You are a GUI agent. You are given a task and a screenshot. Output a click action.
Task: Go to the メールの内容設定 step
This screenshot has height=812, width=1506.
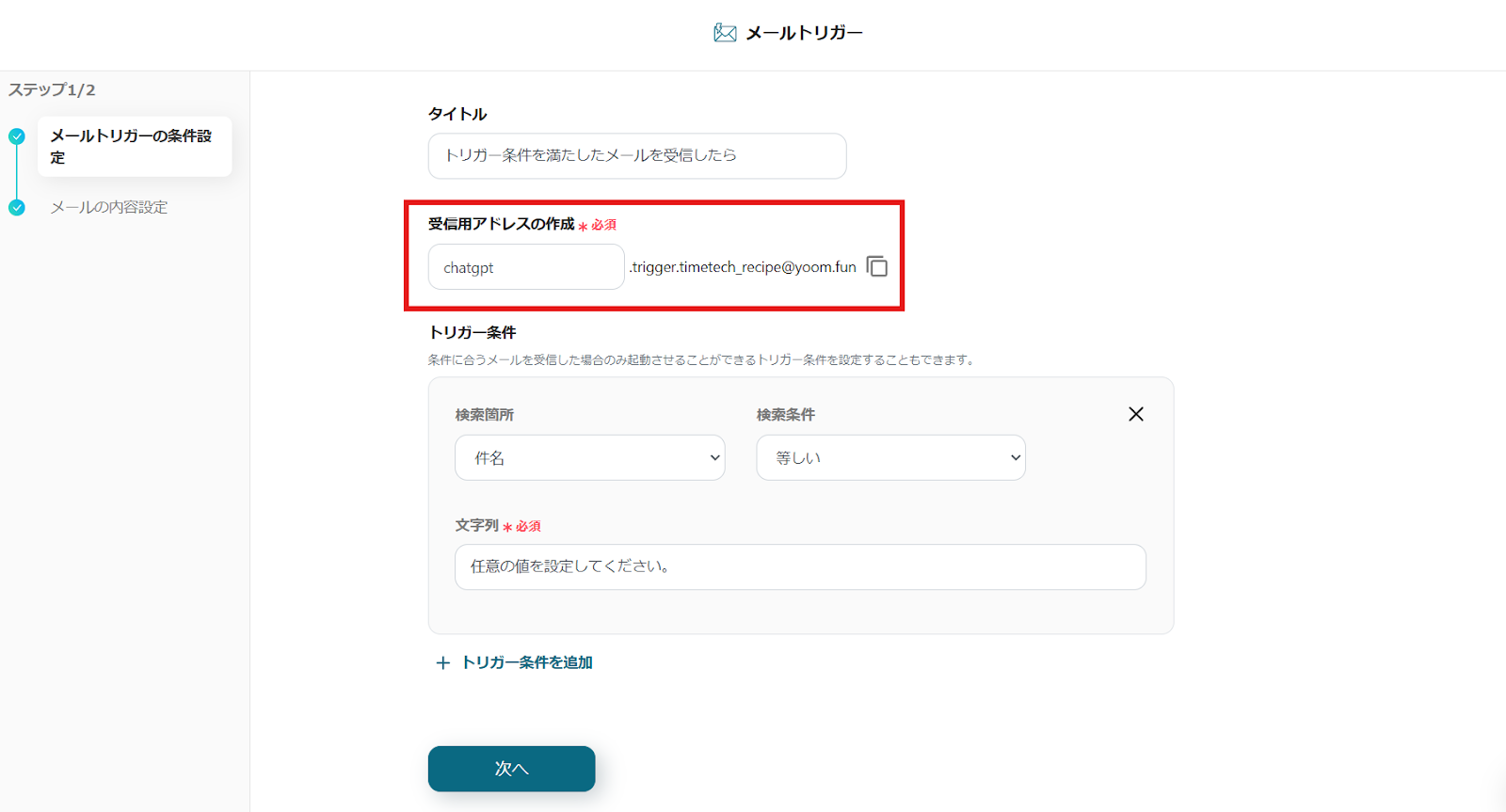pyautogui.click(x=109, y=207)
